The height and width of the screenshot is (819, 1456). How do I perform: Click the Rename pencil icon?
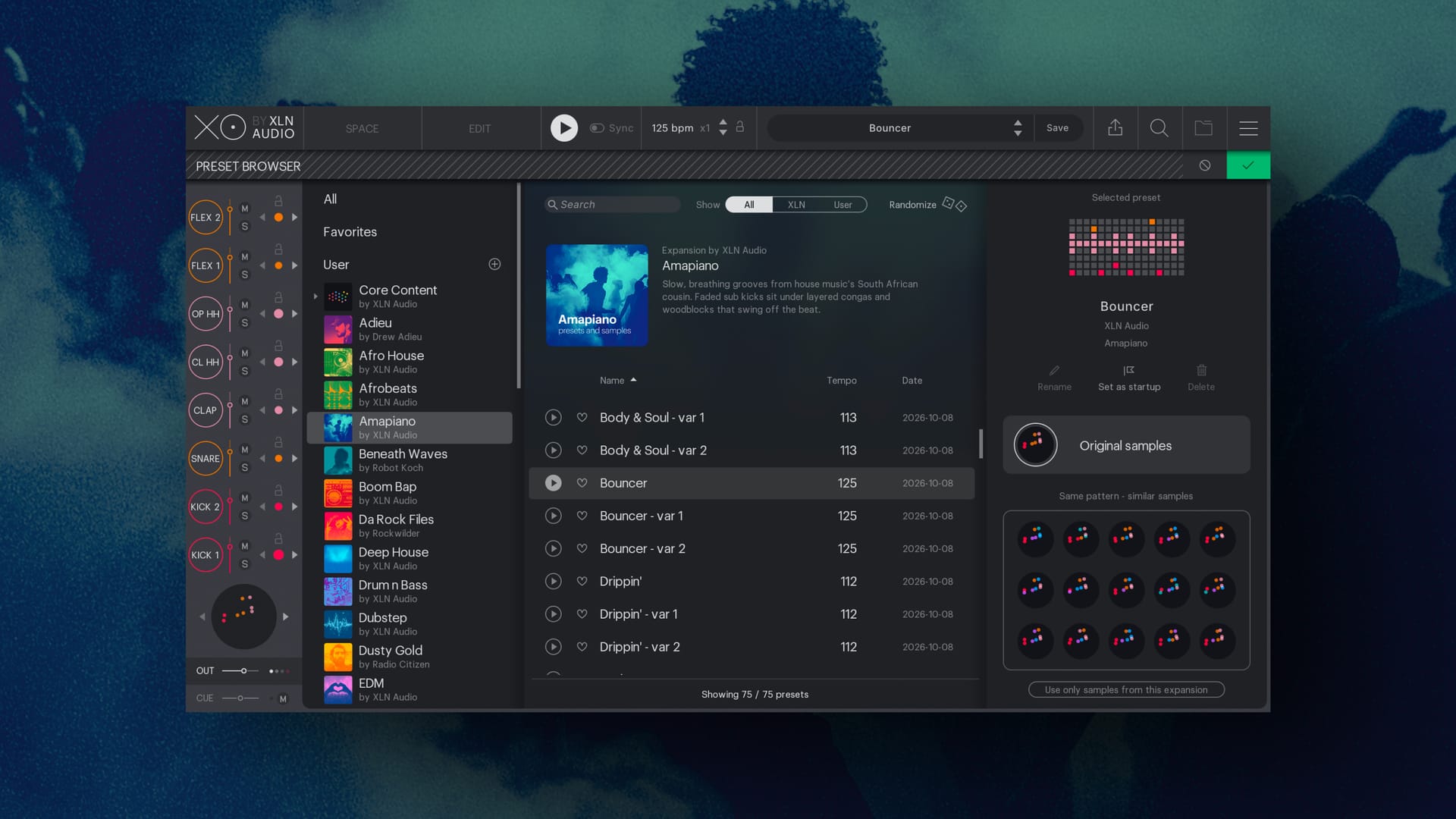tap(1054, 370)
